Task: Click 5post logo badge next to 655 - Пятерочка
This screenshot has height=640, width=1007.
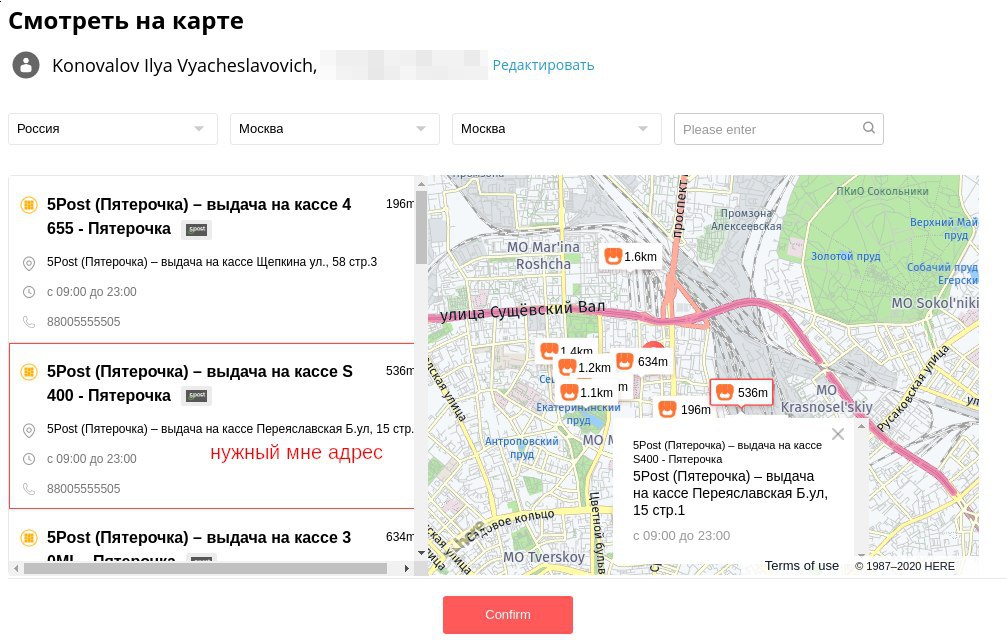Action: pyautogui.click(x=197, y=229)
